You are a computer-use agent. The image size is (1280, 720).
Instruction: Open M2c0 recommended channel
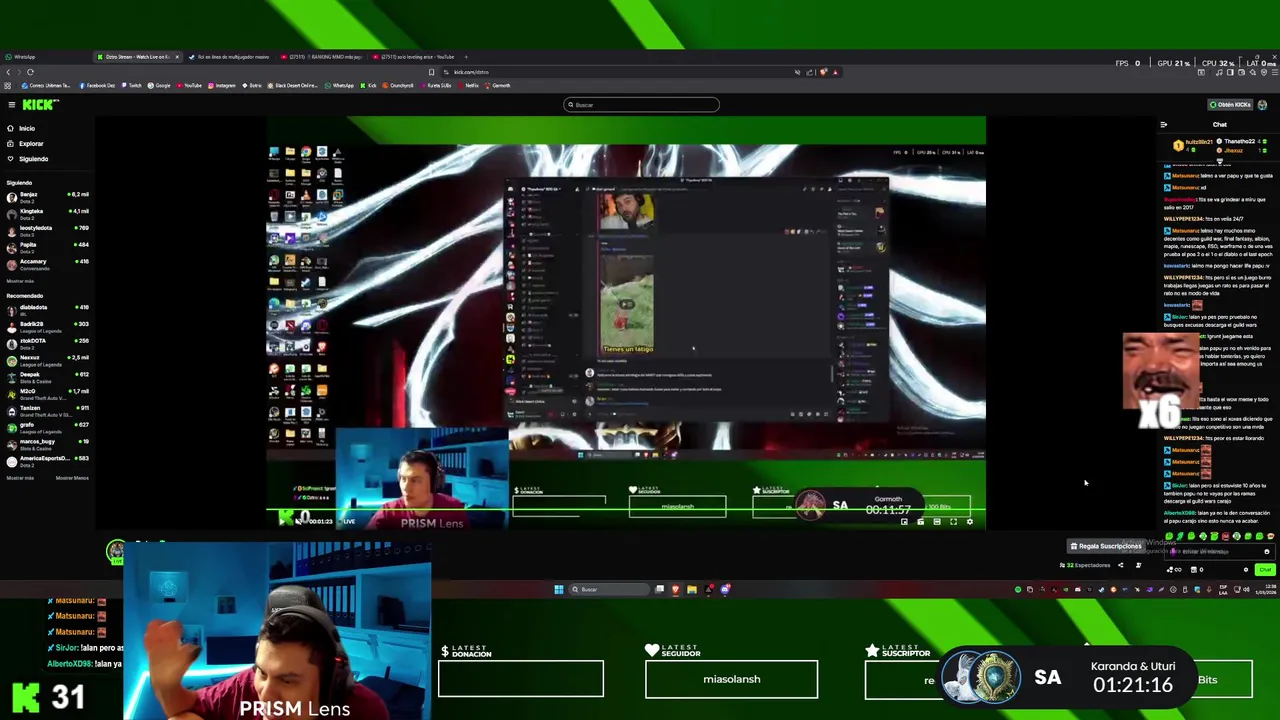[x=47, y=394]
